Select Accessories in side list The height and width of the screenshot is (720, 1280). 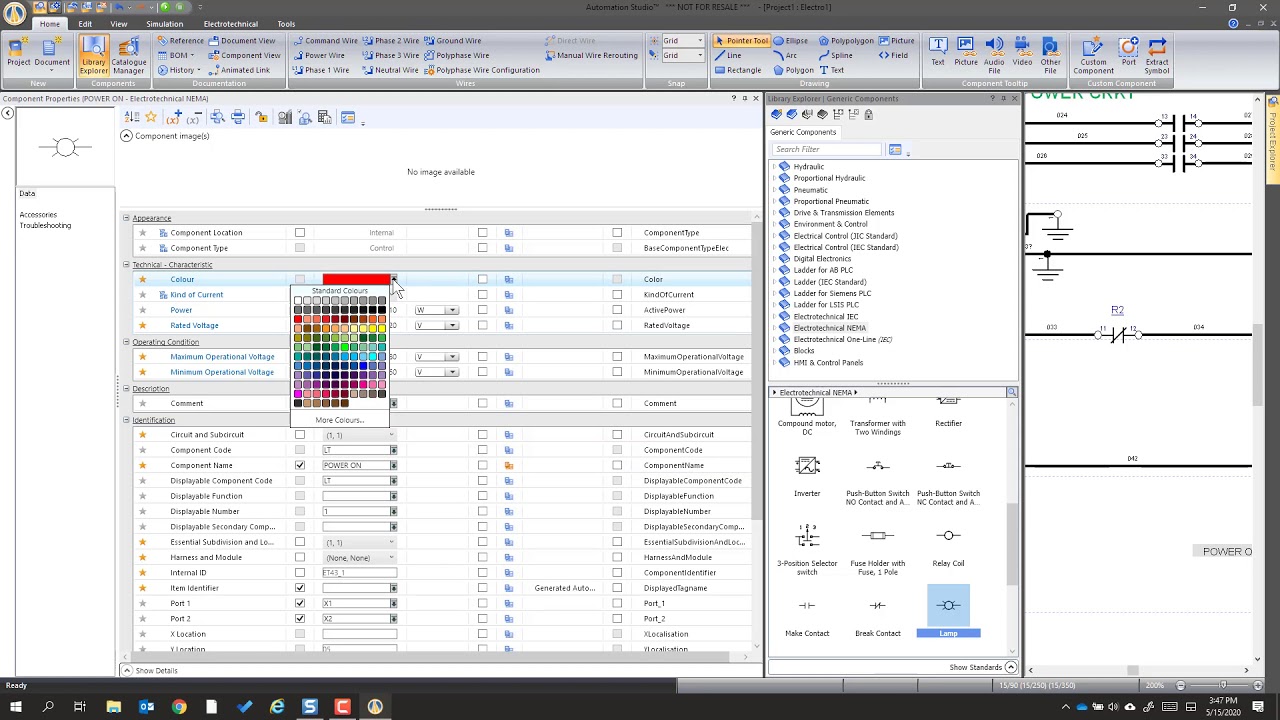pos(38,214)
